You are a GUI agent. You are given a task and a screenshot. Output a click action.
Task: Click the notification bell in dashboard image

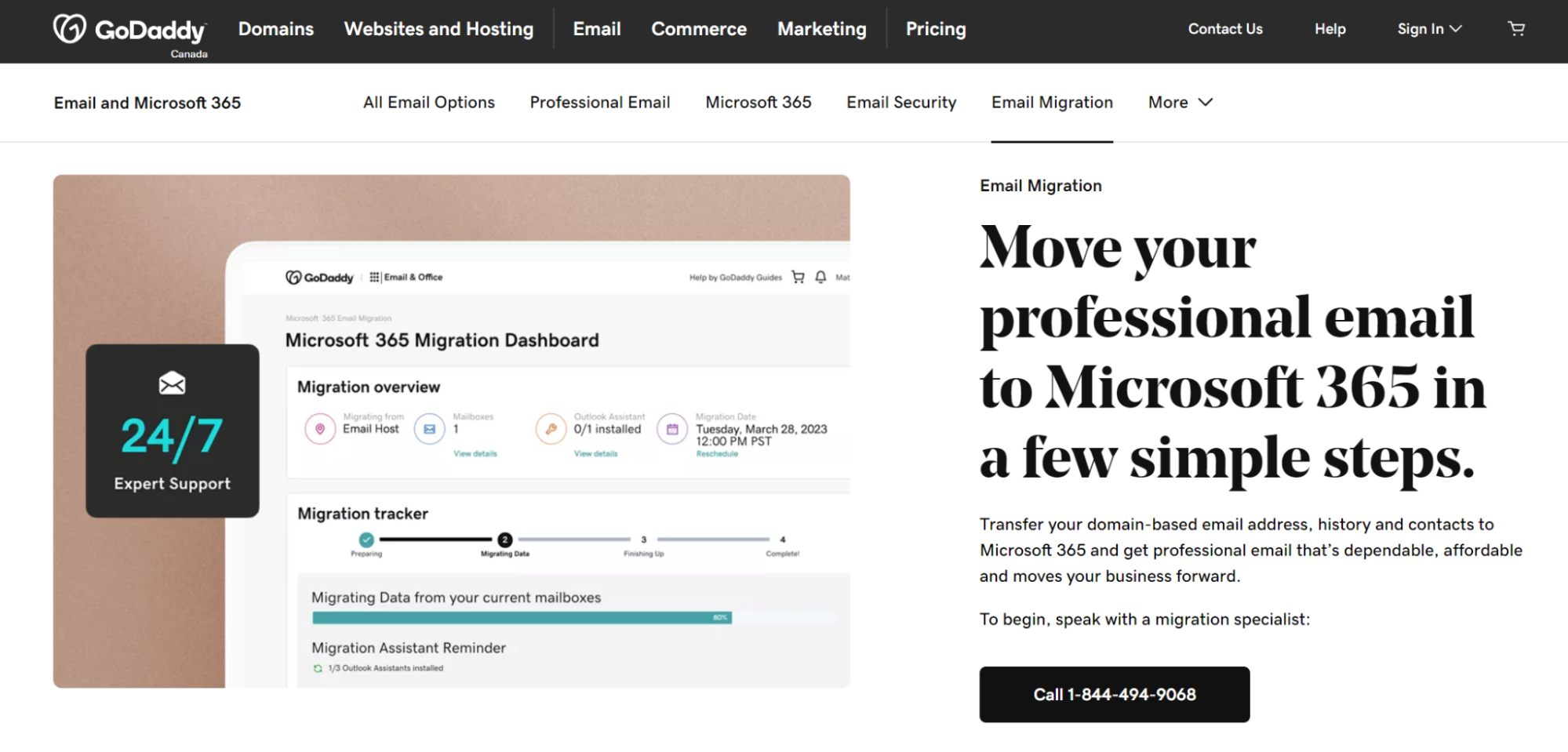tap(820, 277)
